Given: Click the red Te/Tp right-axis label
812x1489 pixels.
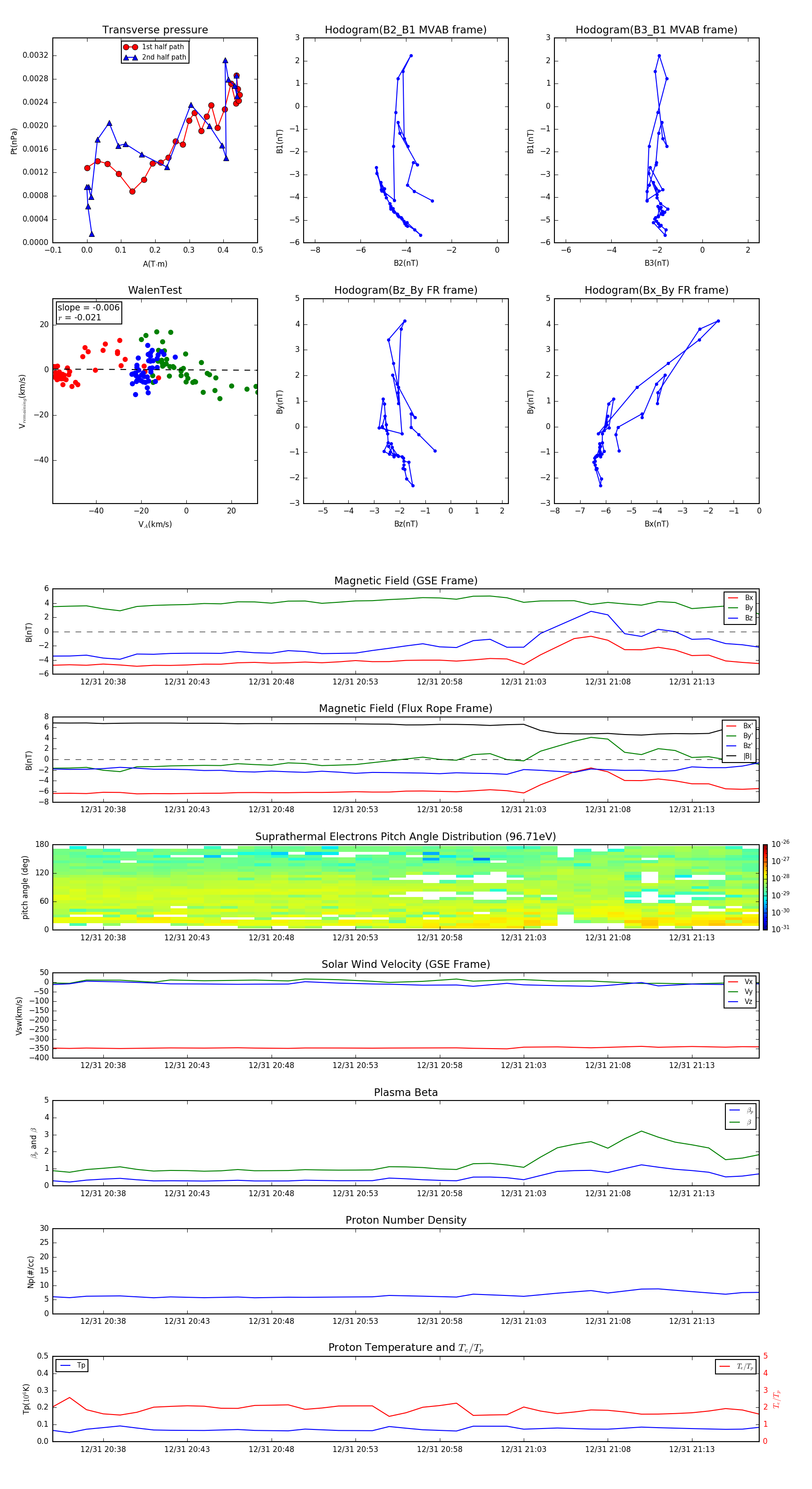Looking at the screenshot, I should coord(777,1399).
